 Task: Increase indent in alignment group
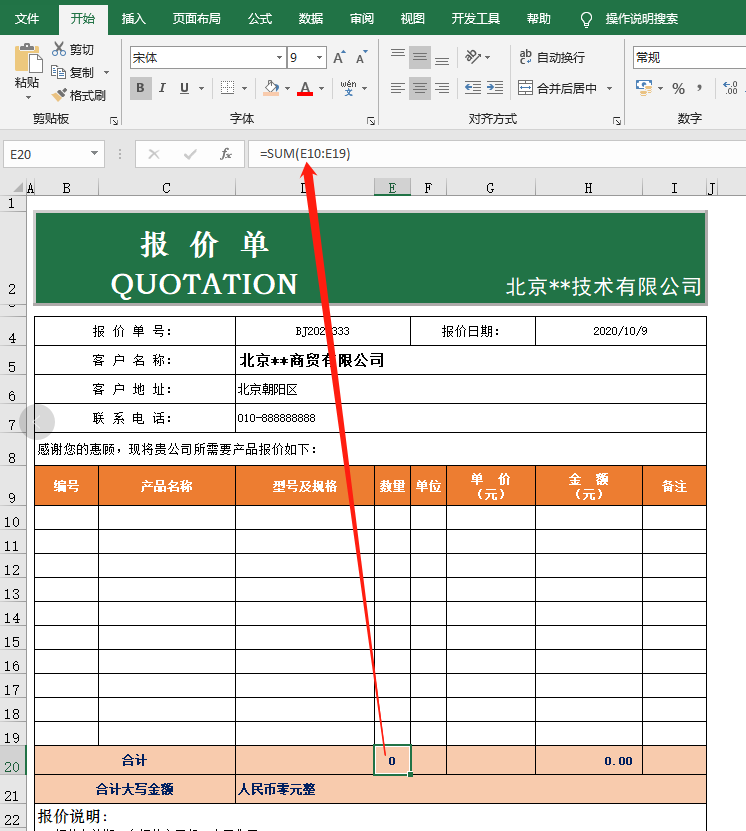click(495, 87)
